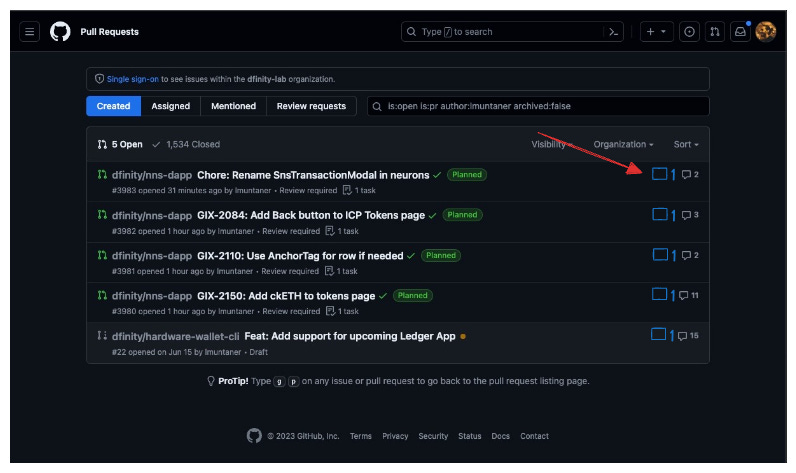This screenshot has height=473, width=796.
Task: Click the Single sign-on link
Action: coord(132,79)
